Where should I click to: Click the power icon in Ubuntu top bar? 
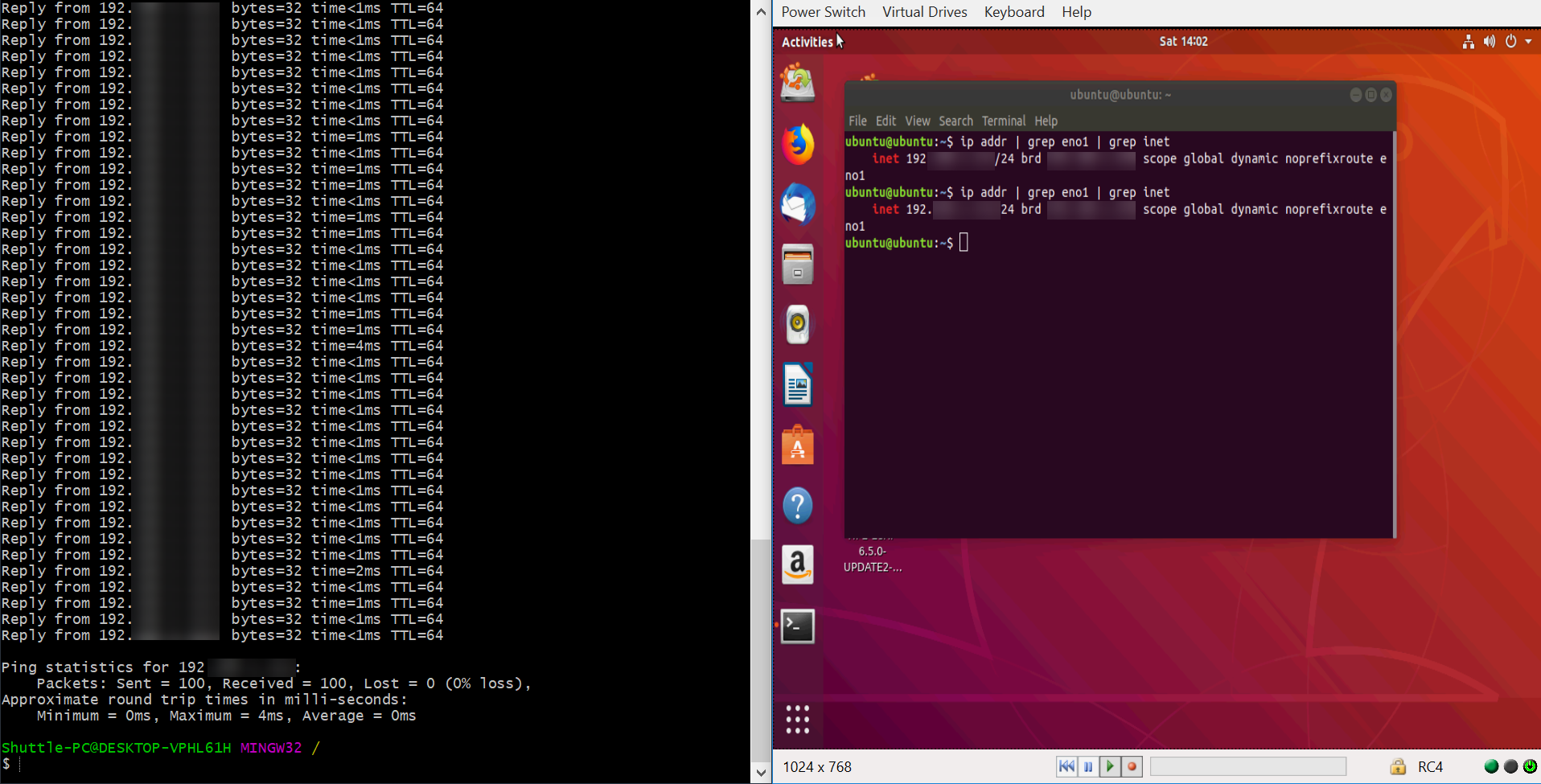(x=1510, y=42)
